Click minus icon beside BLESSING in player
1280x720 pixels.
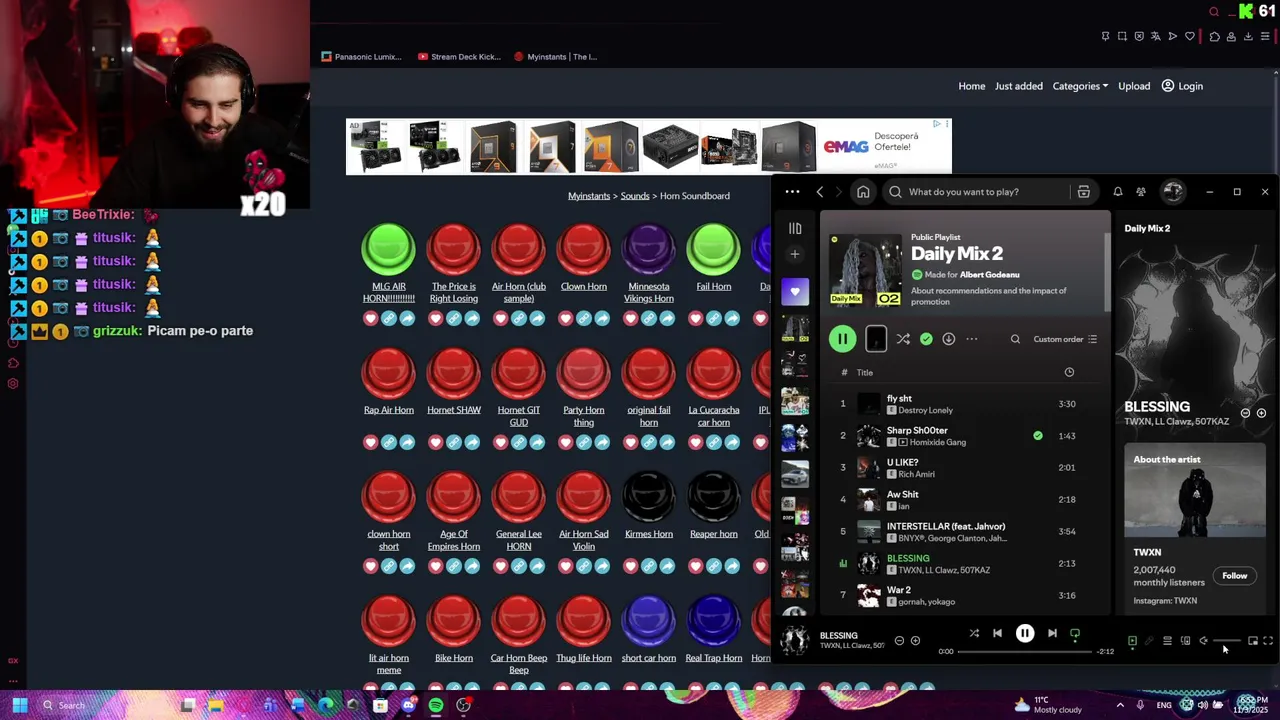click(x=899, y=641)
